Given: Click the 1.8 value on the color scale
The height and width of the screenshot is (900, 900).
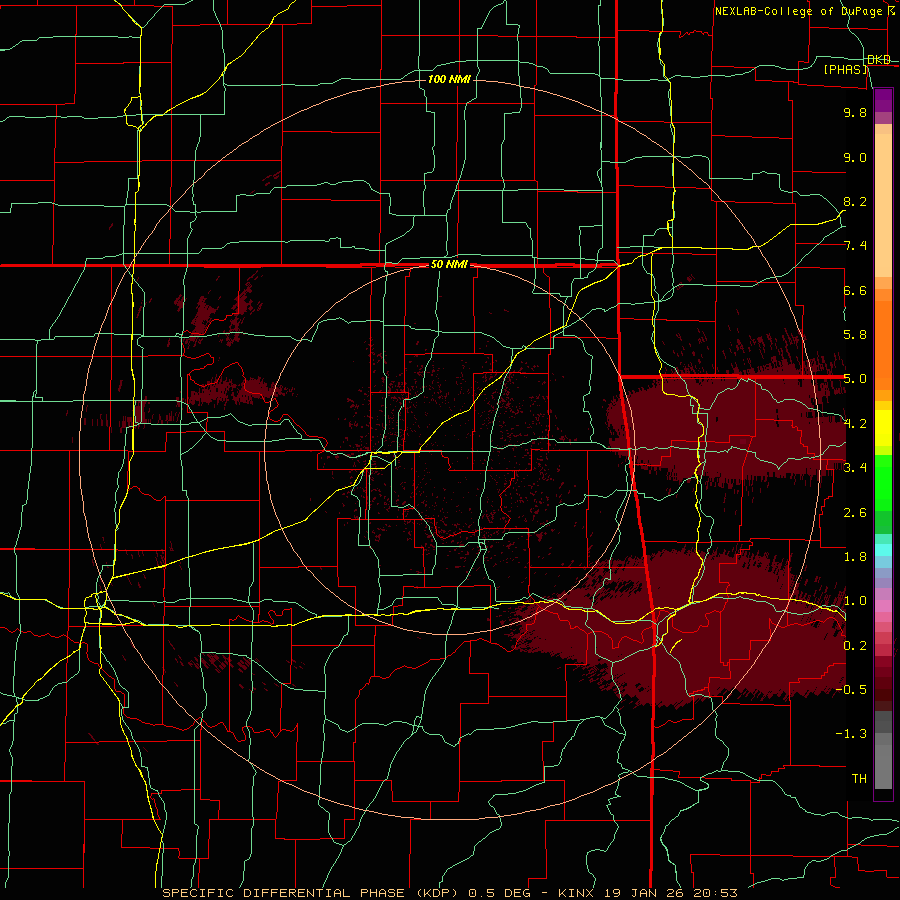Looking at the screenshot, I should [x=855, y=557].
